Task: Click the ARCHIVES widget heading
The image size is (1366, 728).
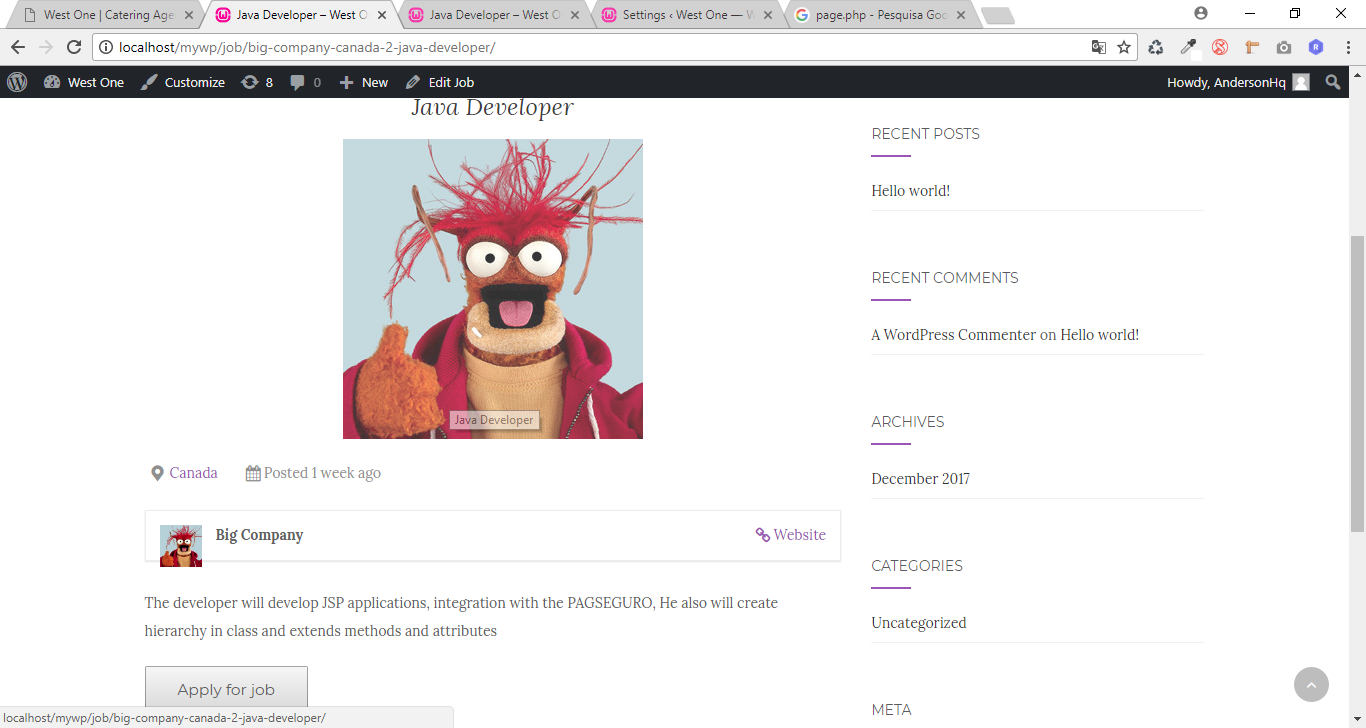Action: tap(908, 422)
